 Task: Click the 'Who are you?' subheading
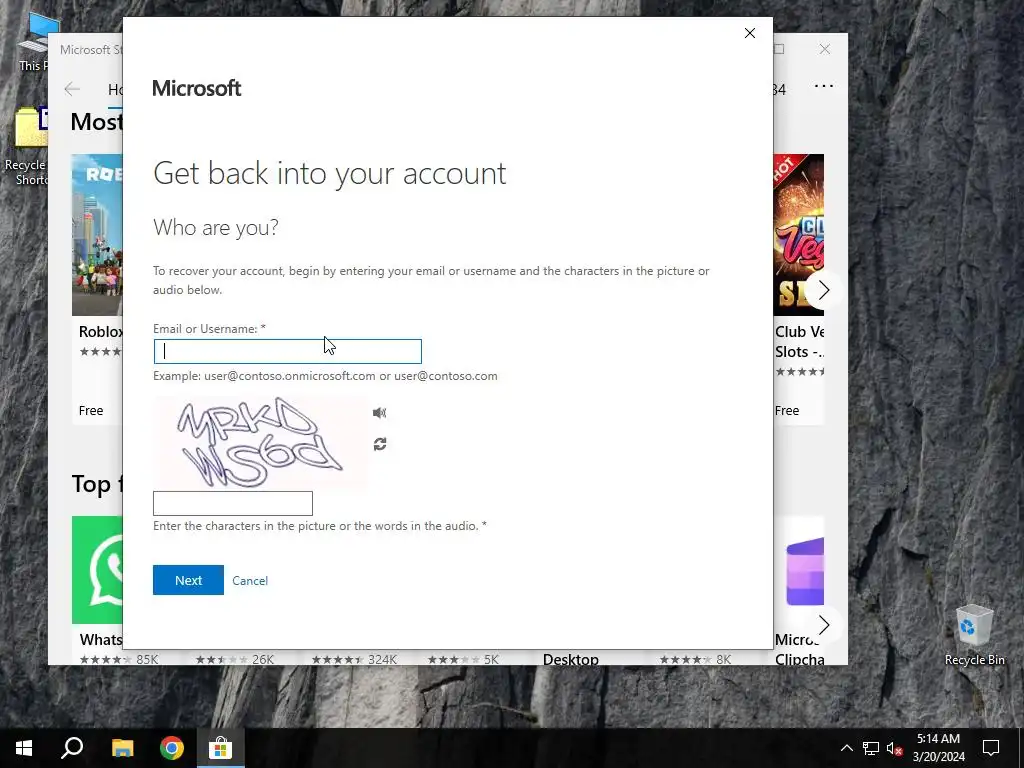tap(216, 227)
